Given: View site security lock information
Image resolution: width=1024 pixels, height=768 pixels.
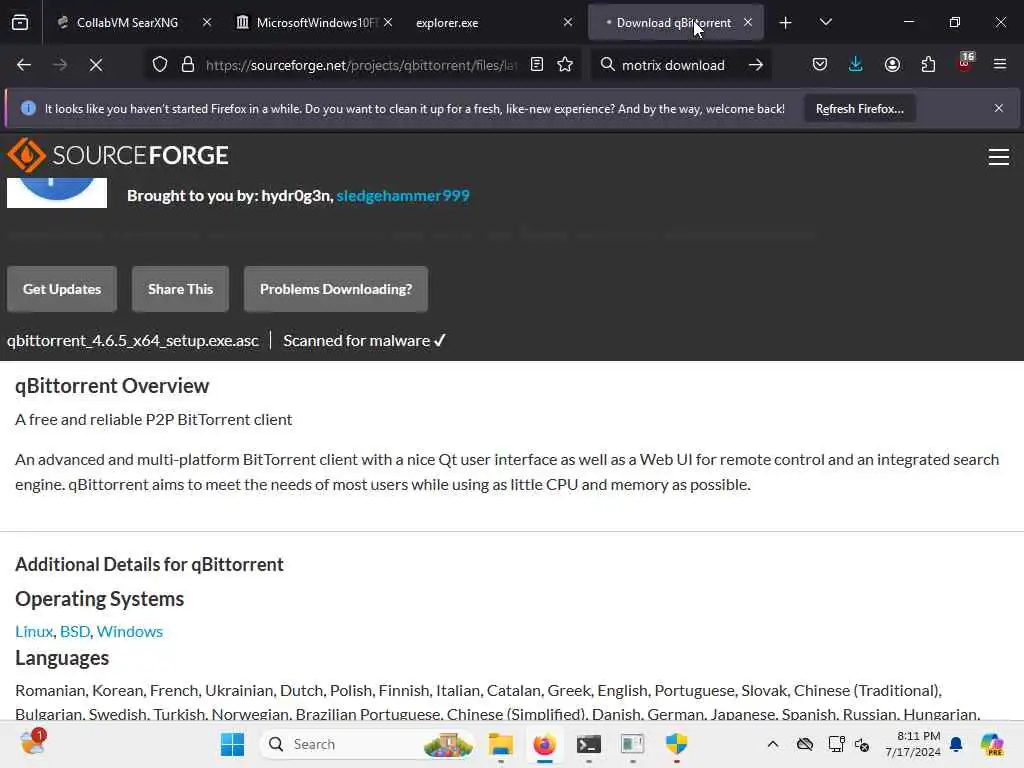Looking at the screenshot, I should pos(188,65).
